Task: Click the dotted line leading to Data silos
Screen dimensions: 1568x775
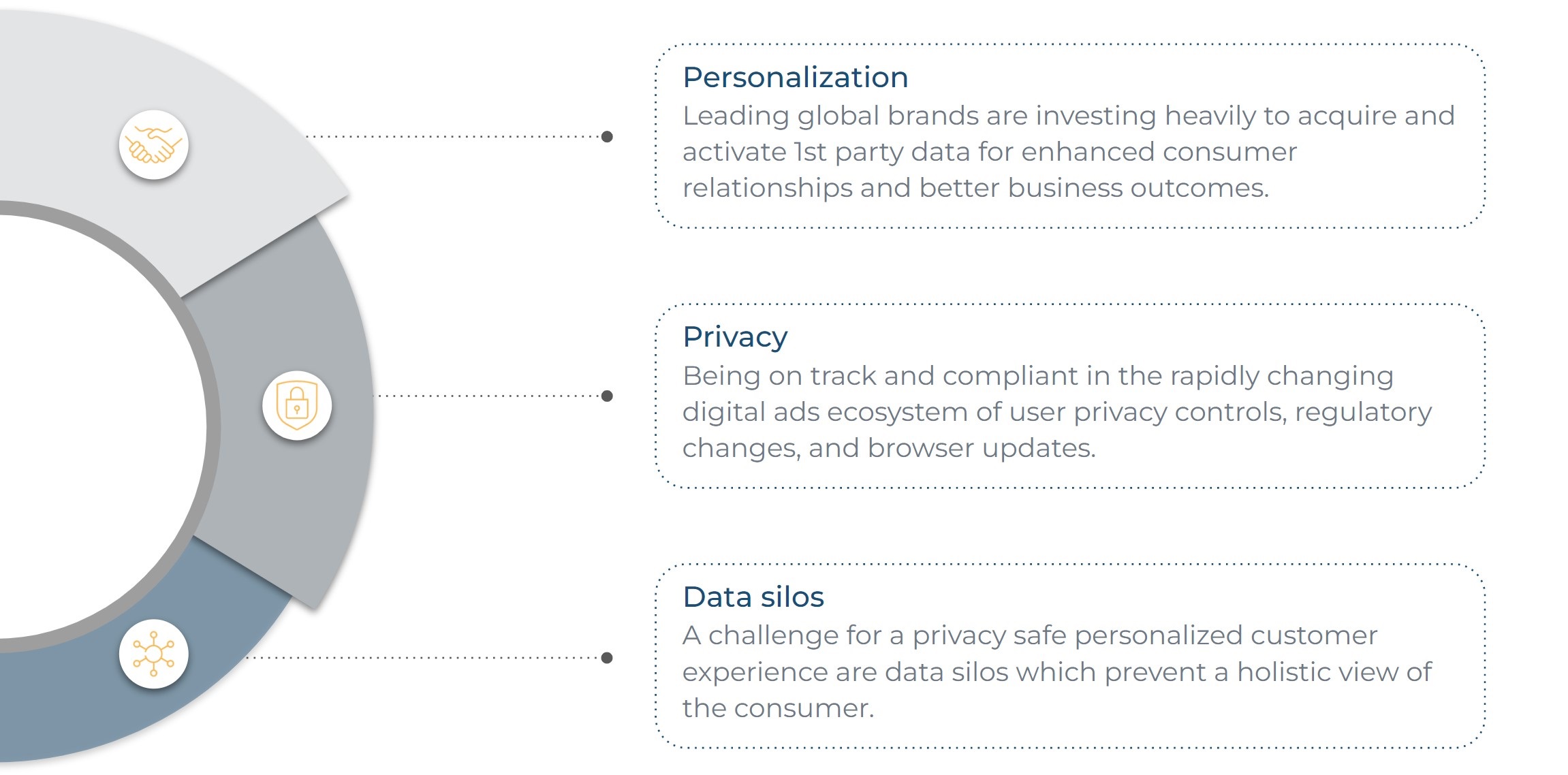Action: pyautogui.click(x=422, y=657)
